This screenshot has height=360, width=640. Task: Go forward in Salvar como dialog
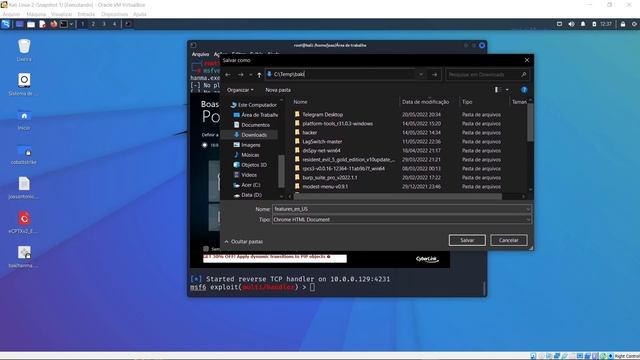(240, 75)
